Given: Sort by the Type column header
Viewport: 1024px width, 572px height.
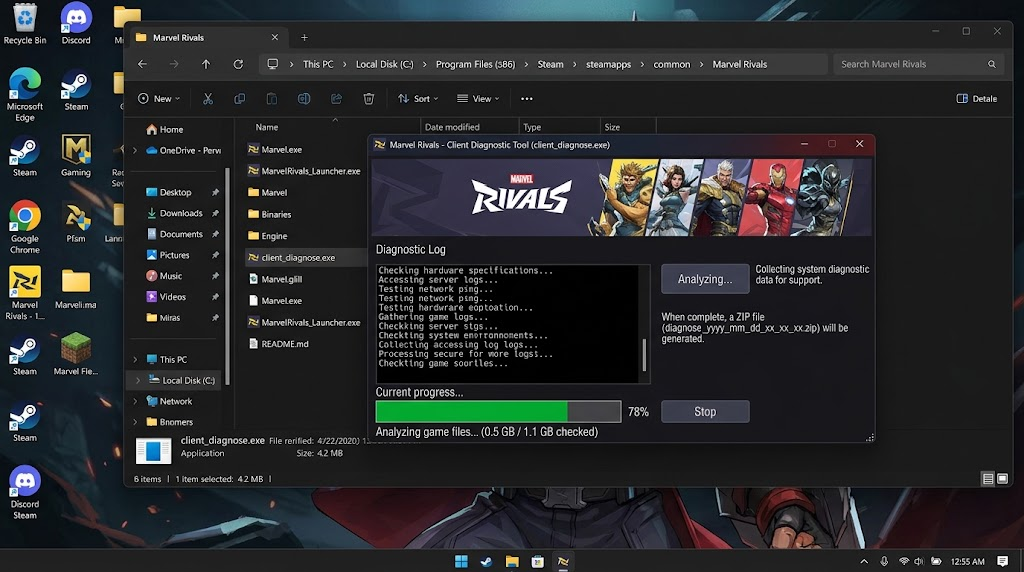Looking at the screenshot, I should tap(532, 127).
